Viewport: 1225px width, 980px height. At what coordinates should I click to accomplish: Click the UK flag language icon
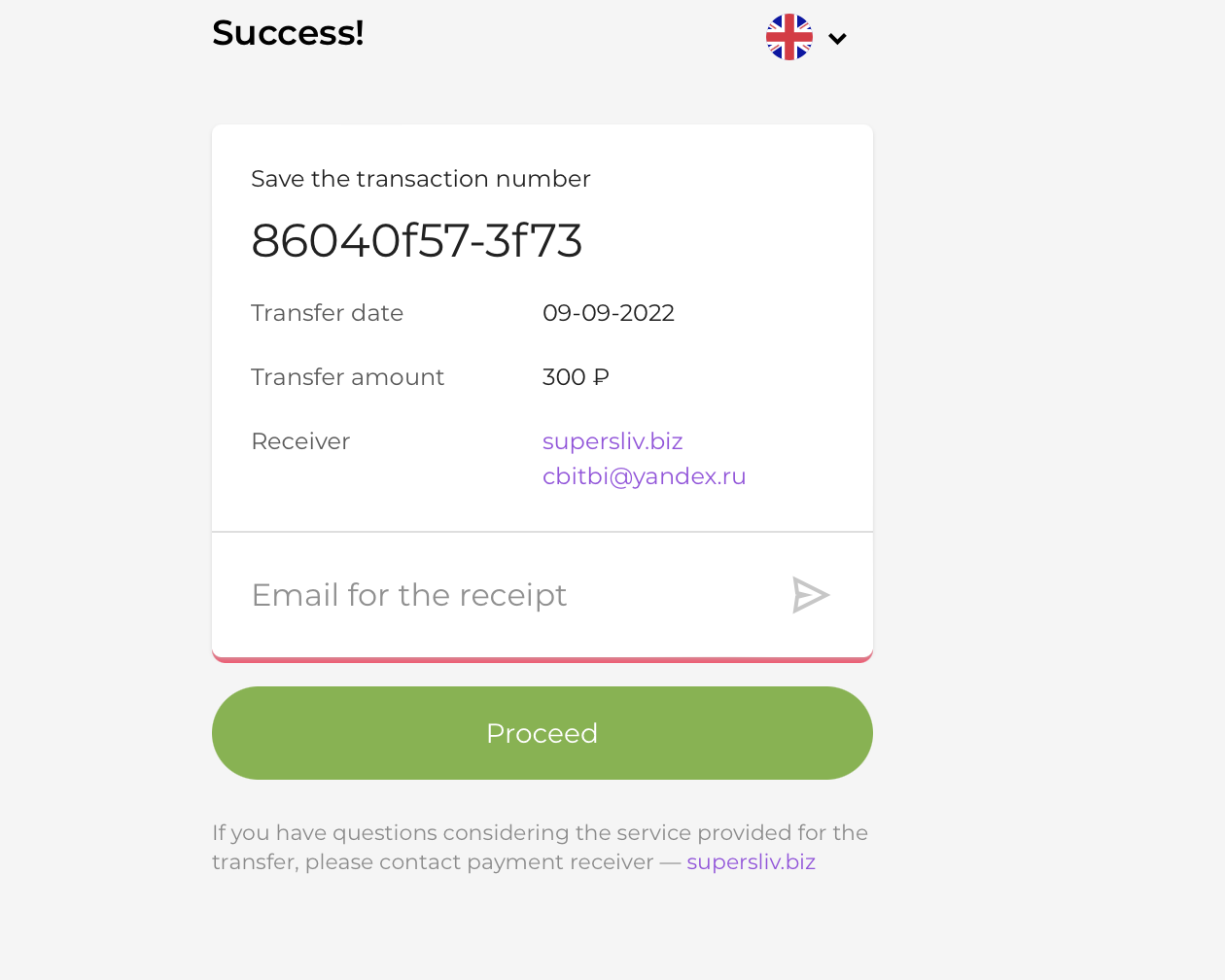click(789, 37)
